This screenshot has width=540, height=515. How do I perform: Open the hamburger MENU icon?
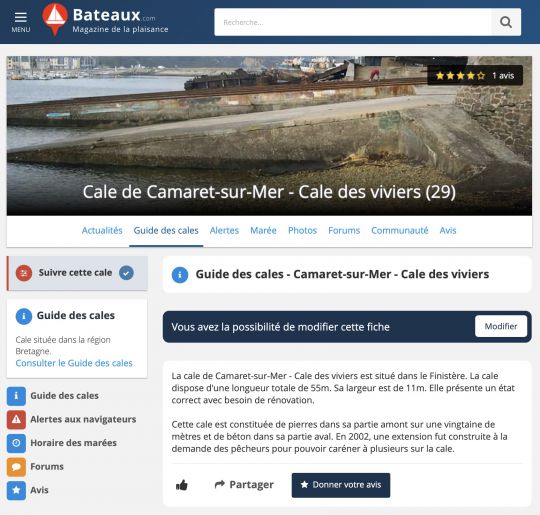[21, 22]
